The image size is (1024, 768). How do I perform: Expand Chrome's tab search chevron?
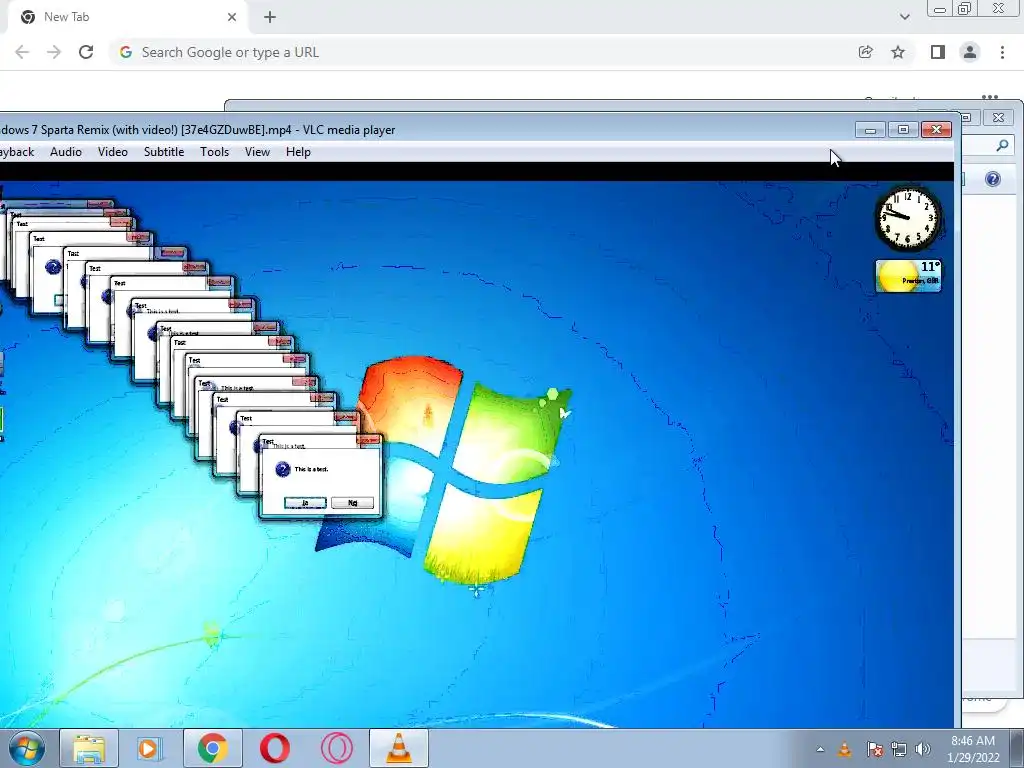[x=904, y=17]
